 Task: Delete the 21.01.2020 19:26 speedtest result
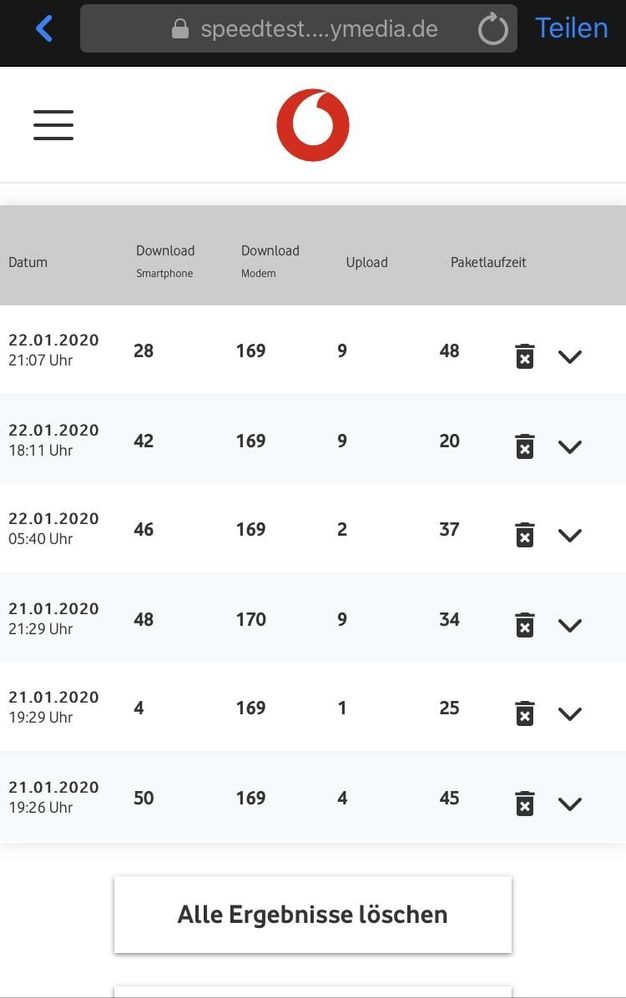(524, 803)
